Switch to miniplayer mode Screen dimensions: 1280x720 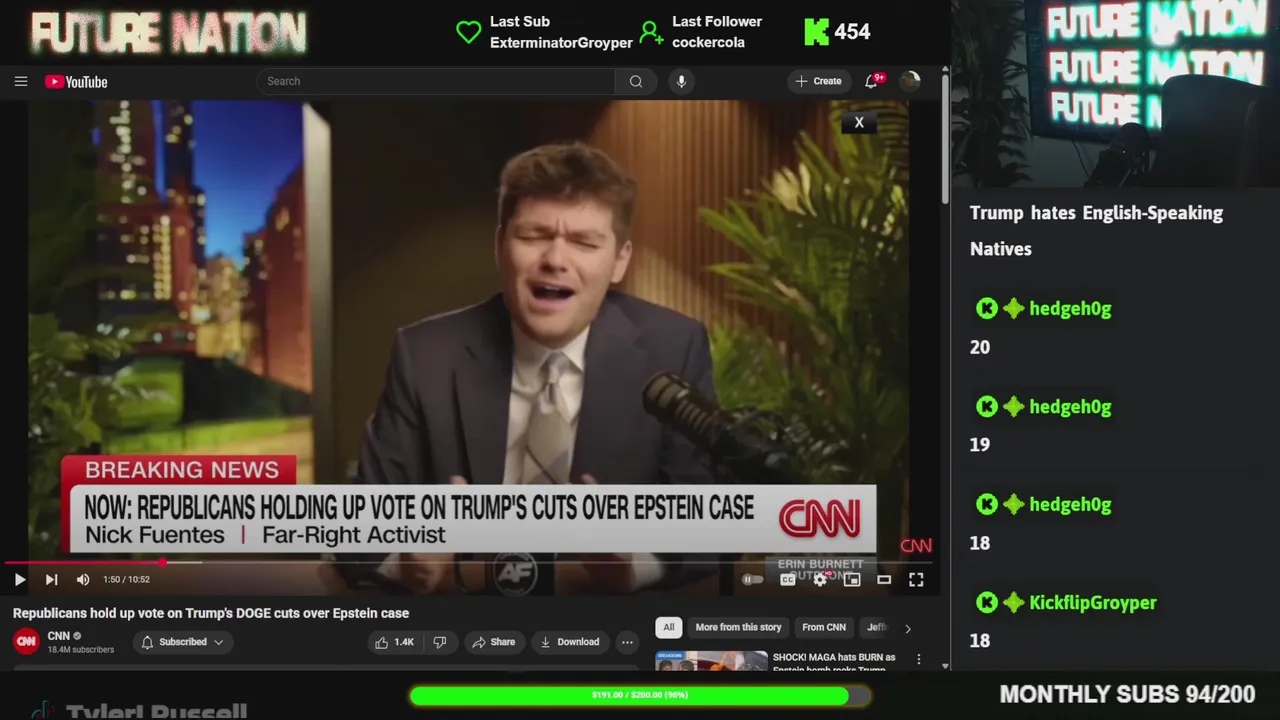[x=852, y=579]
